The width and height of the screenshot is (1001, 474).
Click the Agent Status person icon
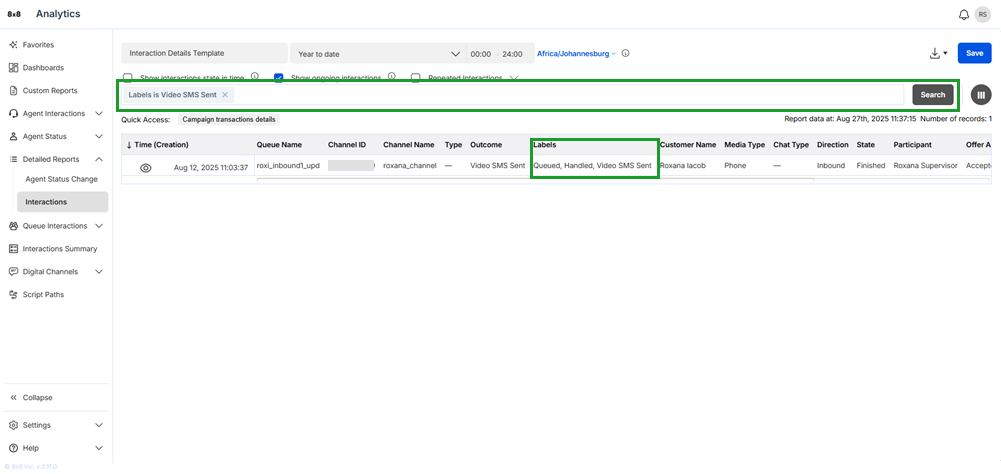(13, 137)
